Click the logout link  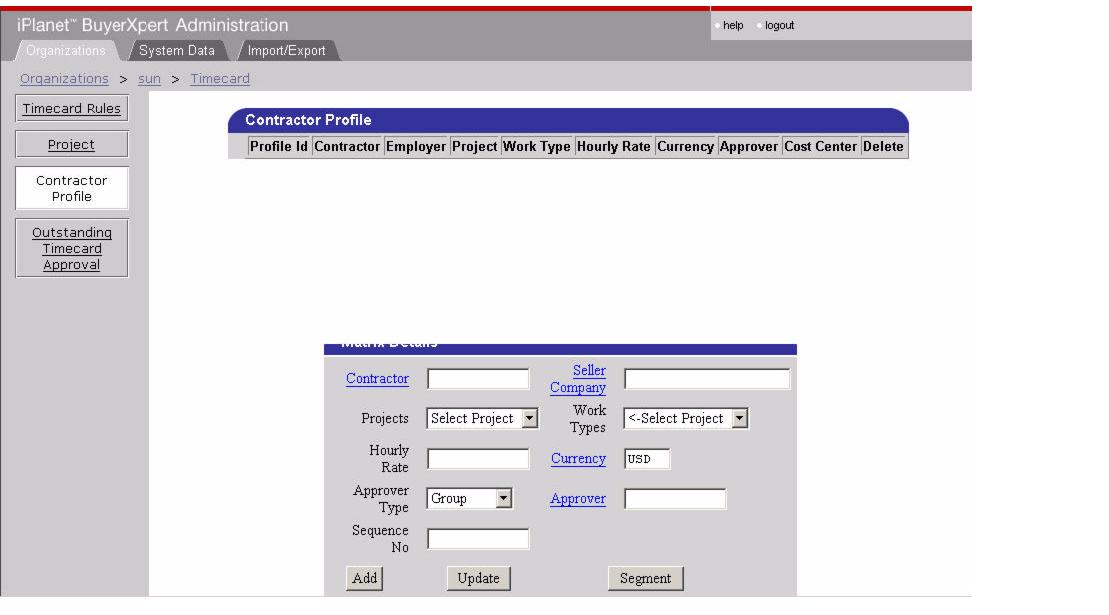click(779, 25)
